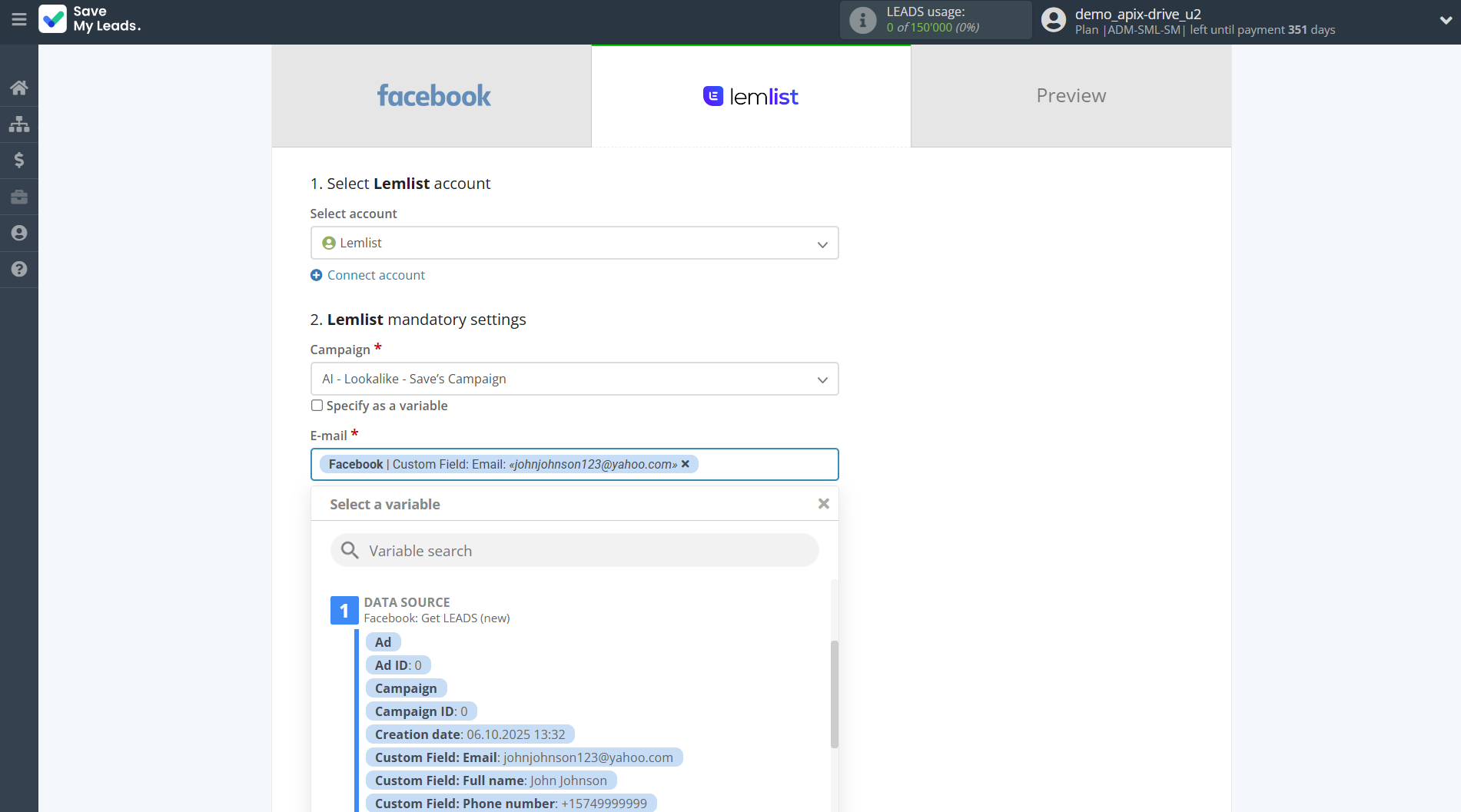Screen dimensions: 1461x812
Task: Click the dollar sign billing icon
Action: (19, 160)
